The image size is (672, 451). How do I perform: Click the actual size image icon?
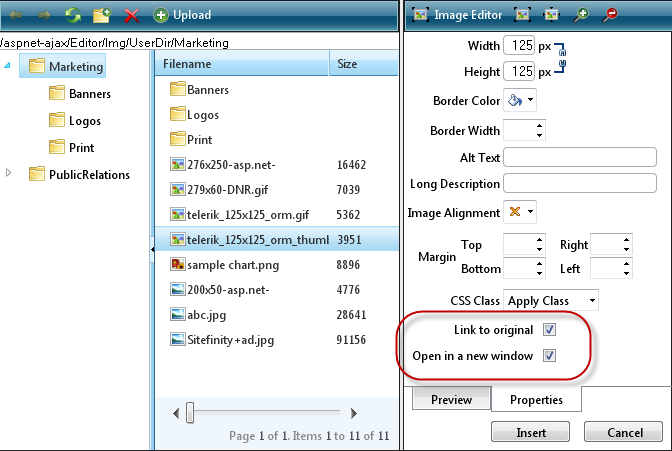point(551,15)
